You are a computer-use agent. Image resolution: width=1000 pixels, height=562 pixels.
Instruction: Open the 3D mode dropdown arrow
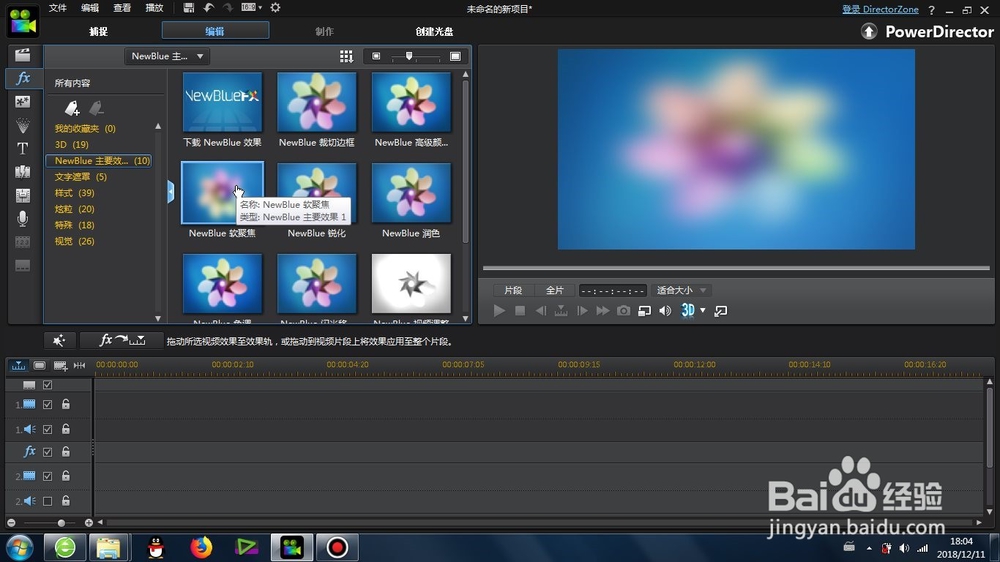click(x=703, y=311)
